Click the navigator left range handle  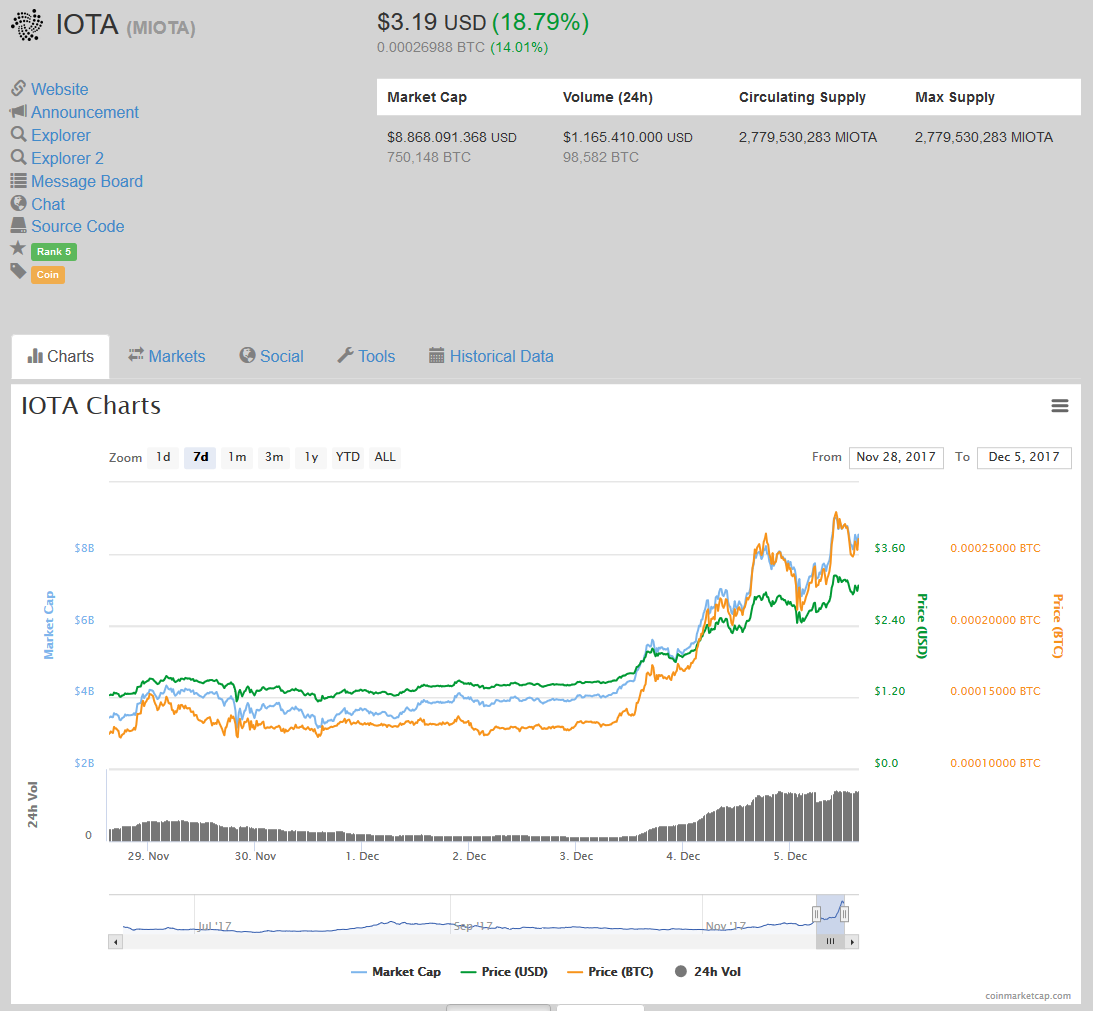tap(816, 914)
